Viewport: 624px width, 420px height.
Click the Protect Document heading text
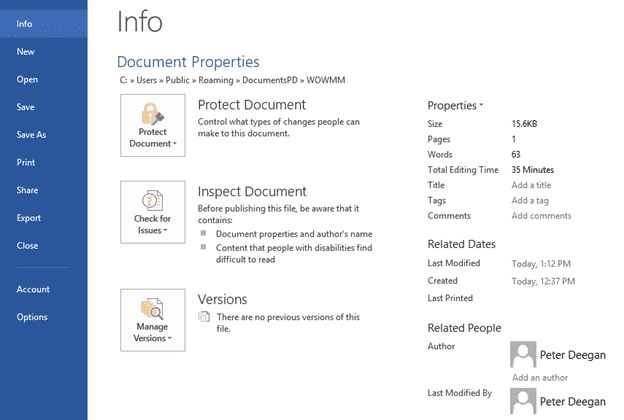tap(252, 105)
